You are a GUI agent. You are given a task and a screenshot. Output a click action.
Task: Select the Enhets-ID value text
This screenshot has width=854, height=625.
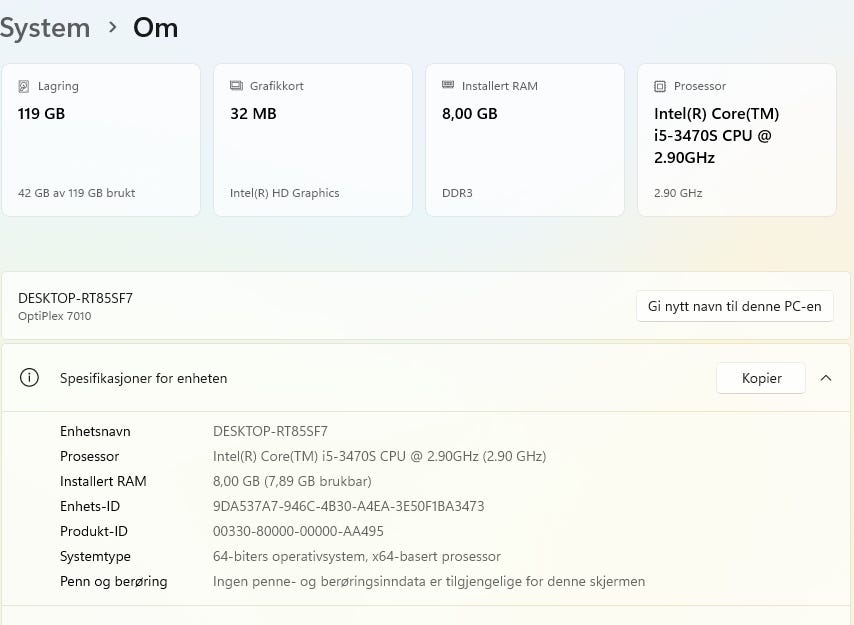[x=348, y=506]
